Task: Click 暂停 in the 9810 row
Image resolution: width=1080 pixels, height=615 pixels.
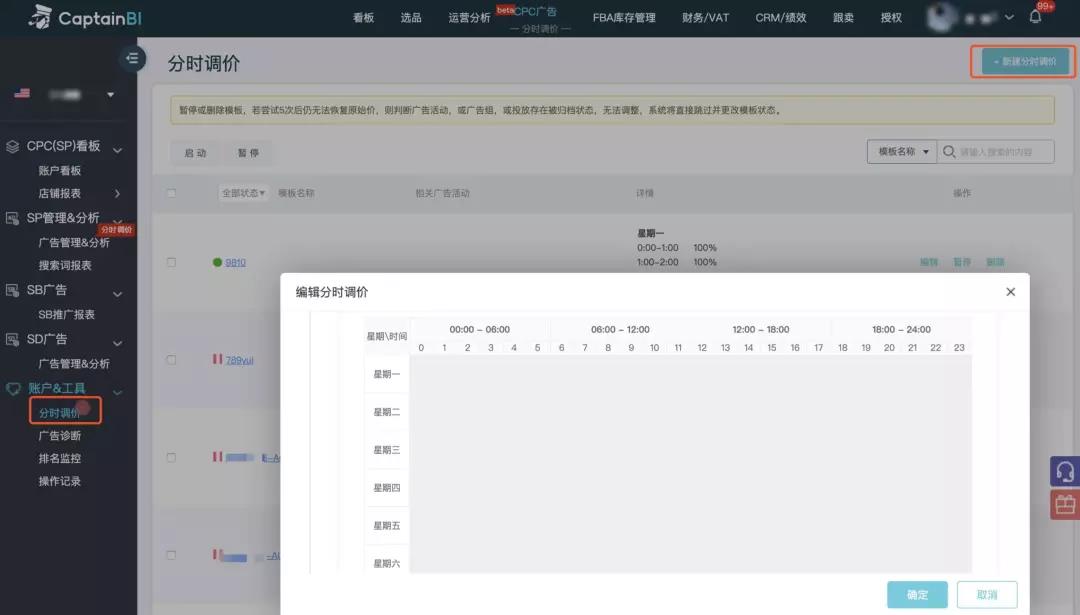Action: [x=962, y=262]
